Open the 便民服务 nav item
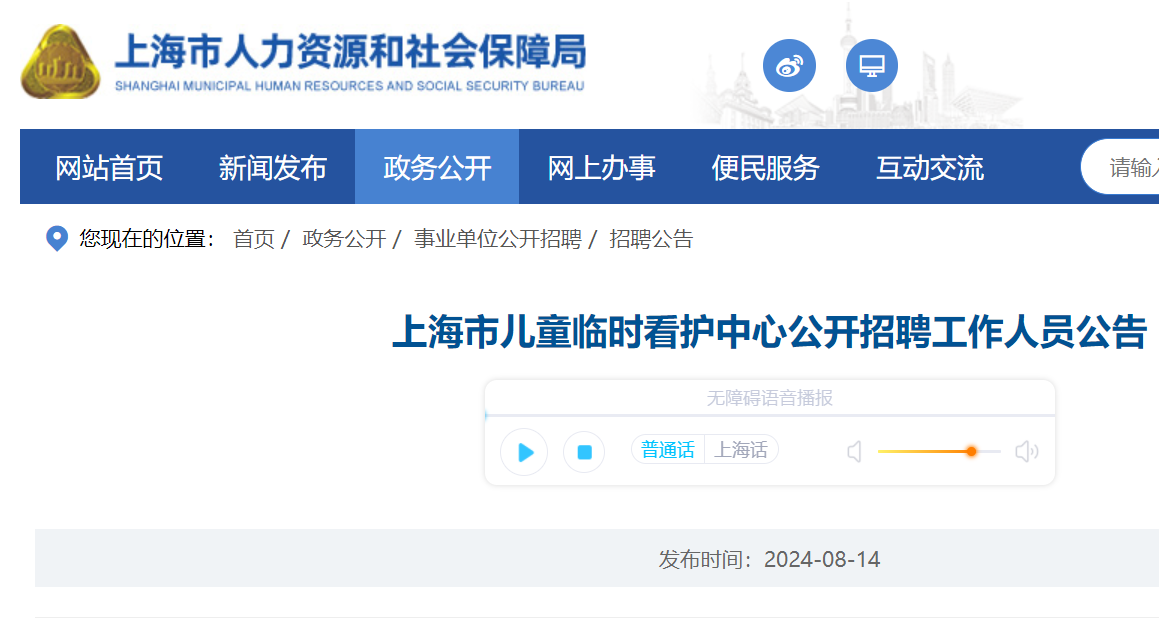This screenshot has height=639, width=1159. (x=765, y=168)
